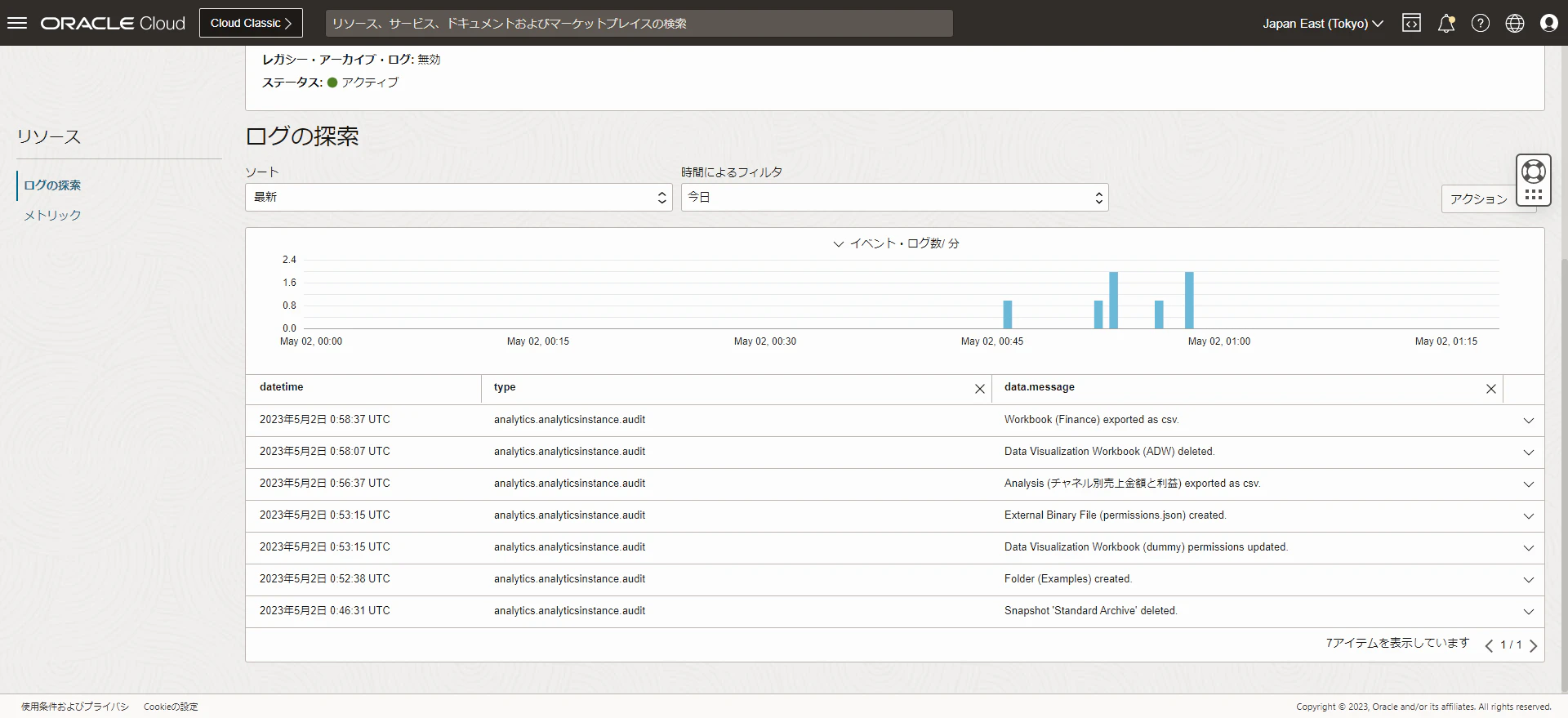The width and height of the screenshot is (1568, 718).
Task: Open the time filter dropdown showing 今日
Action: pyautogui.click(x=895, y=197)
